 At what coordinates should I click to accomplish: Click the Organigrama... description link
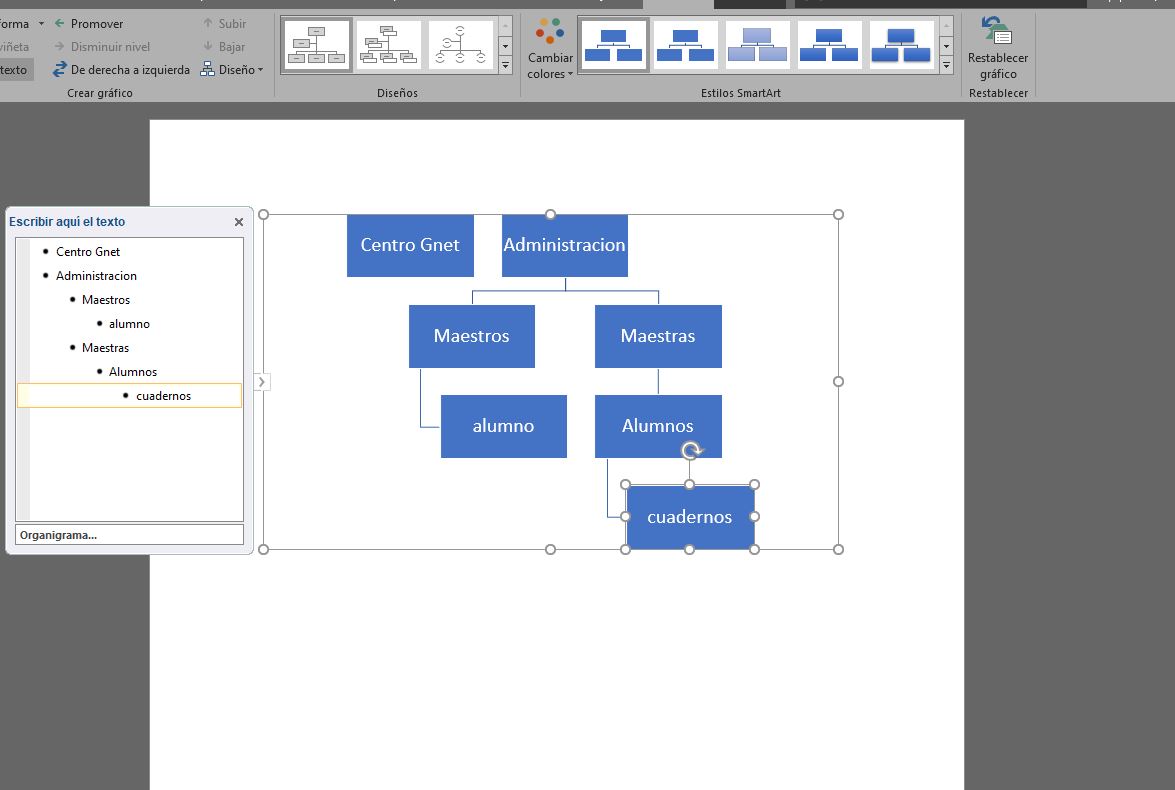(x=58, y=535)
